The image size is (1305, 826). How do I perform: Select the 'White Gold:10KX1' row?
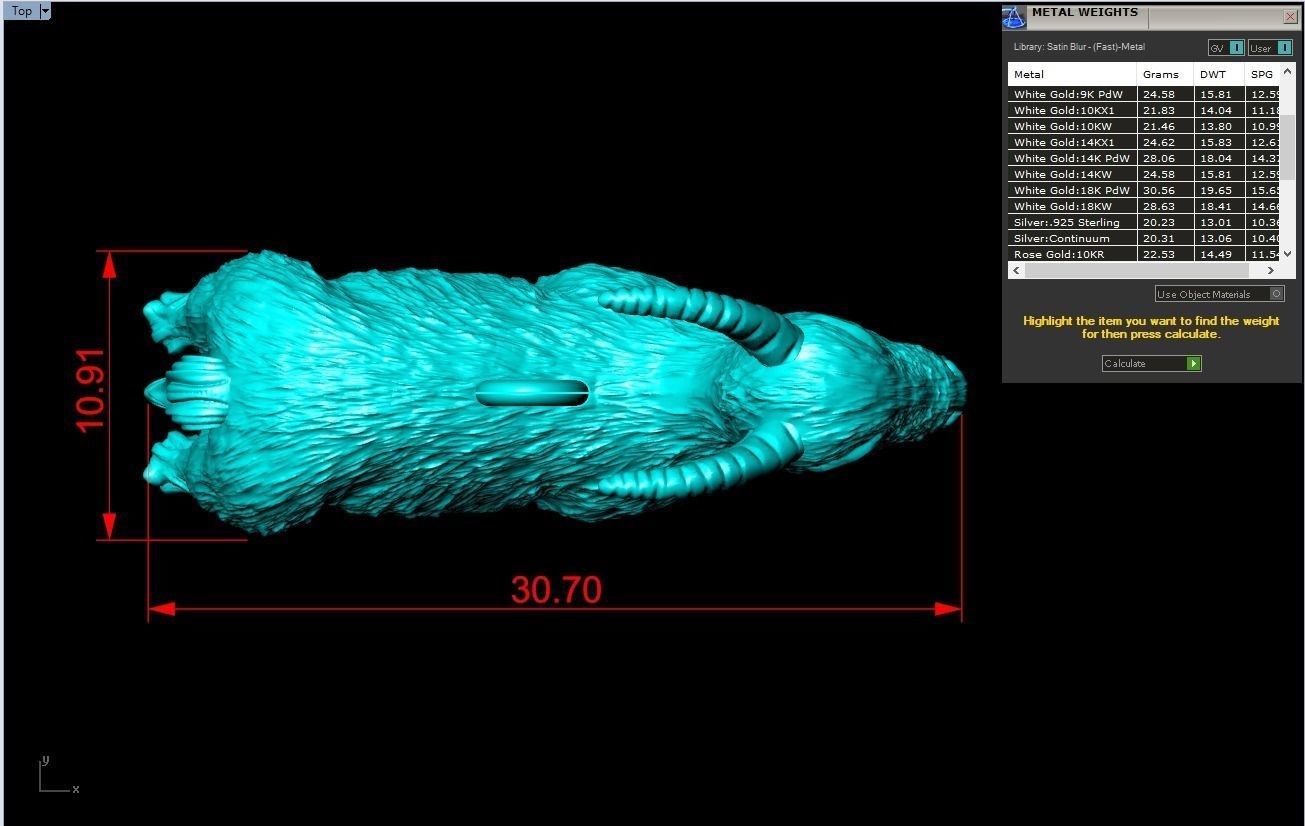(x=1144, y=110)
